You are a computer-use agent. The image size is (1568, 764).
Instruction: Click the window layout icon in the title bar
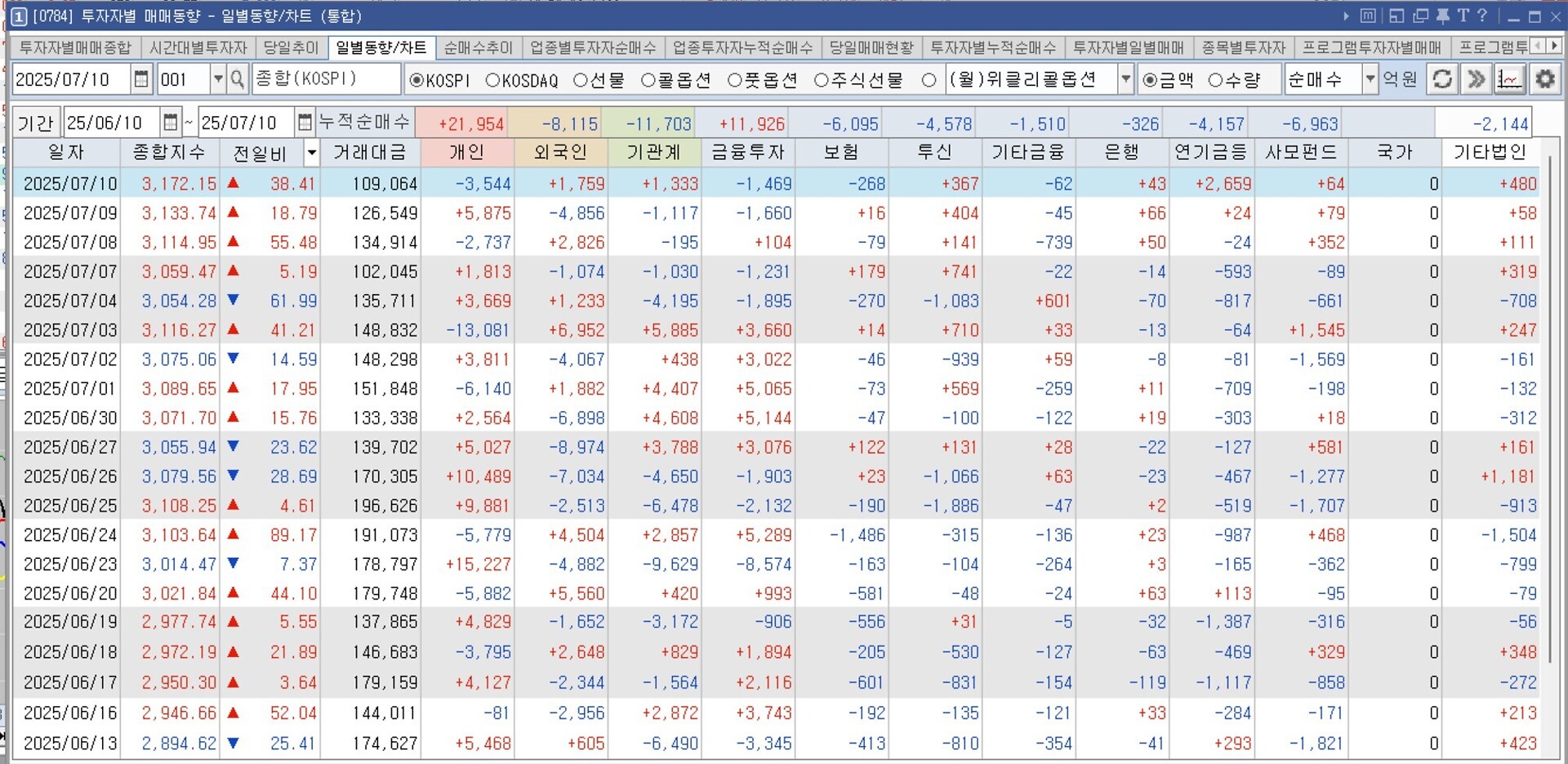(x=1396, y=16)
